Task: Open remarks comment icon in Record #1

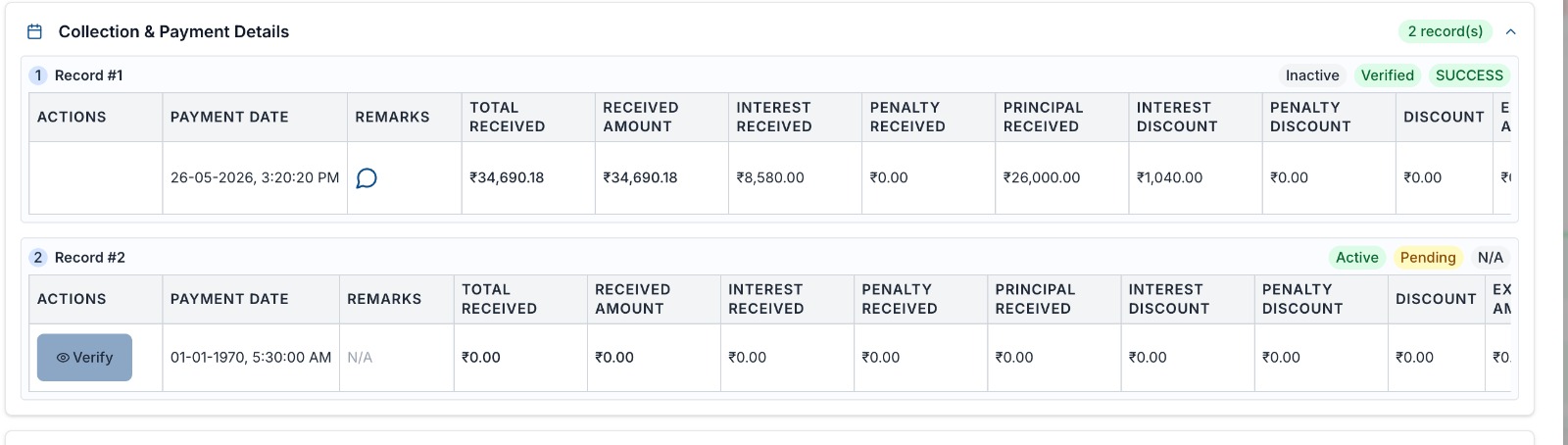Action: (367, 177)
